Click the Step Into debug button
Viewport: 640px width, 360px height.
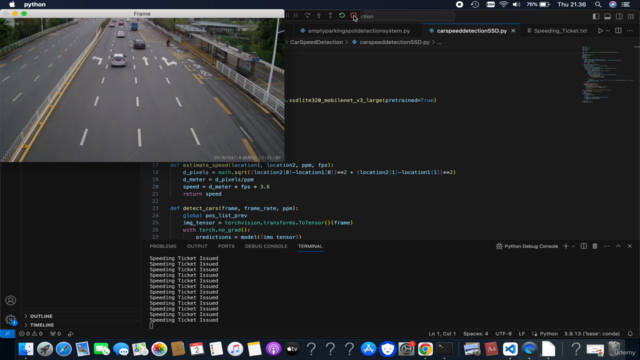319,16
